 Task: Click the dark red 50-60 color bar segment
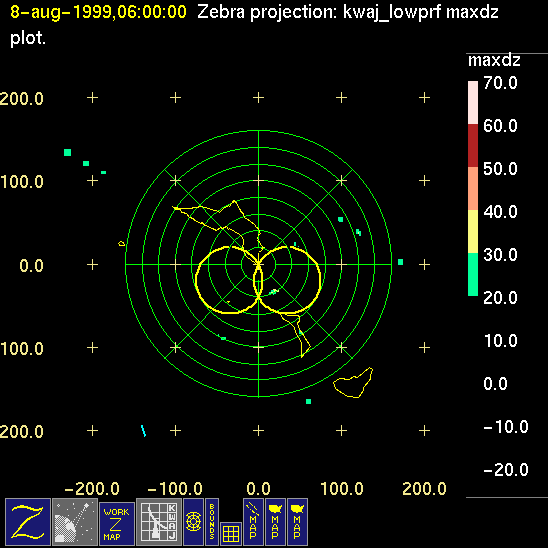473,146
